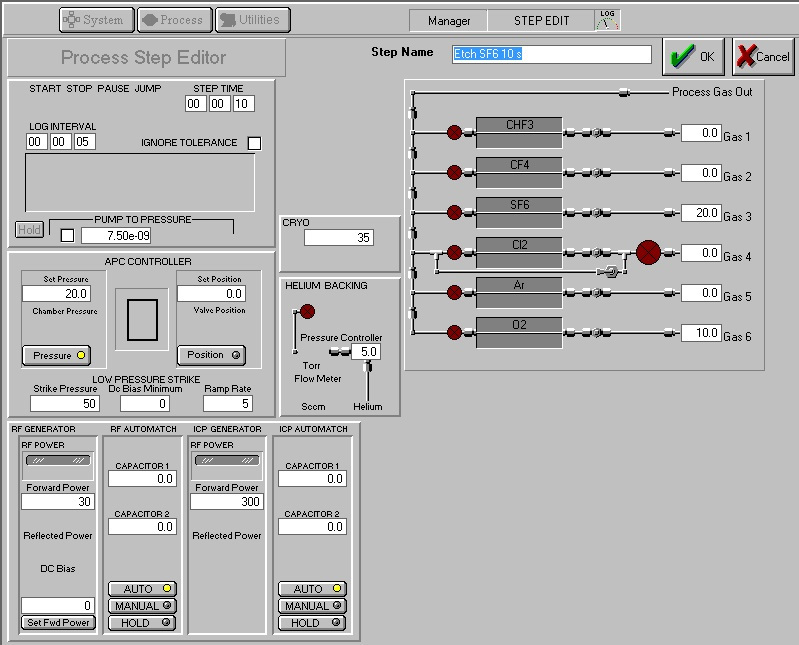Click the Dc Bias Minimum field
The image size is (799, 645).
coord(145,404)
